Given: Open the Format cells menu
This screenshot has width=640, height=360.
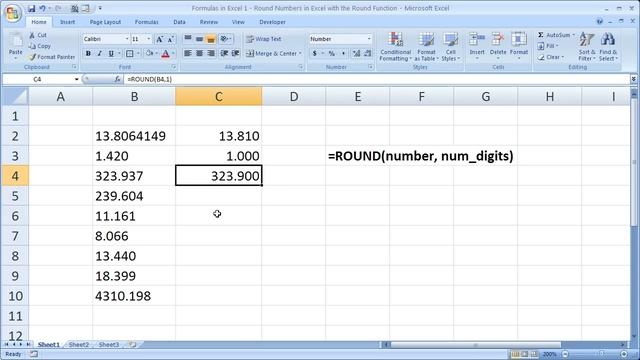Looking at the screenshot, I should 519,47.
